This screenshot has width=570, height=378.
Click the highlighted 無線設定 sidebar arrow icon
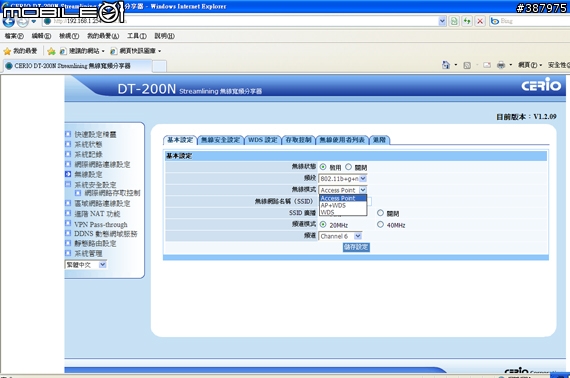tap(68, 174)
